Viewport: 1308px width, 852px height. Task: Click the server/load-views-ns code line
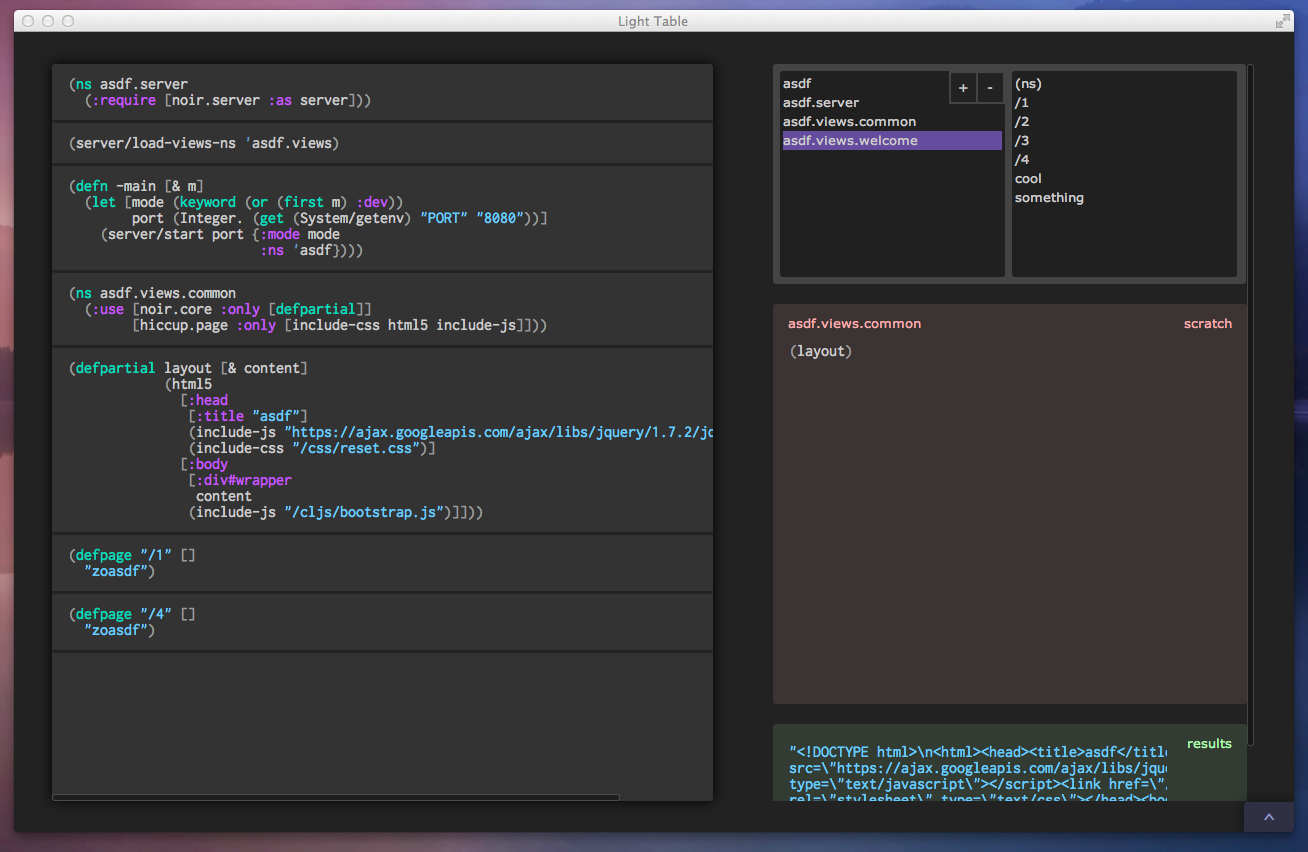204,143
